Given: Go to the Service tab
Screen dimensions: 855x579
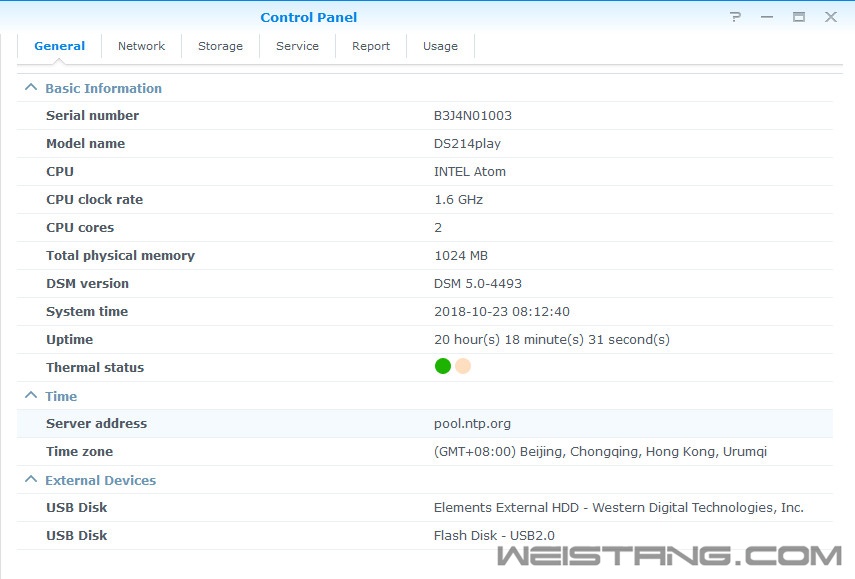Looking at the screenshot, I should pyautogui.click(x=297, y=46).
